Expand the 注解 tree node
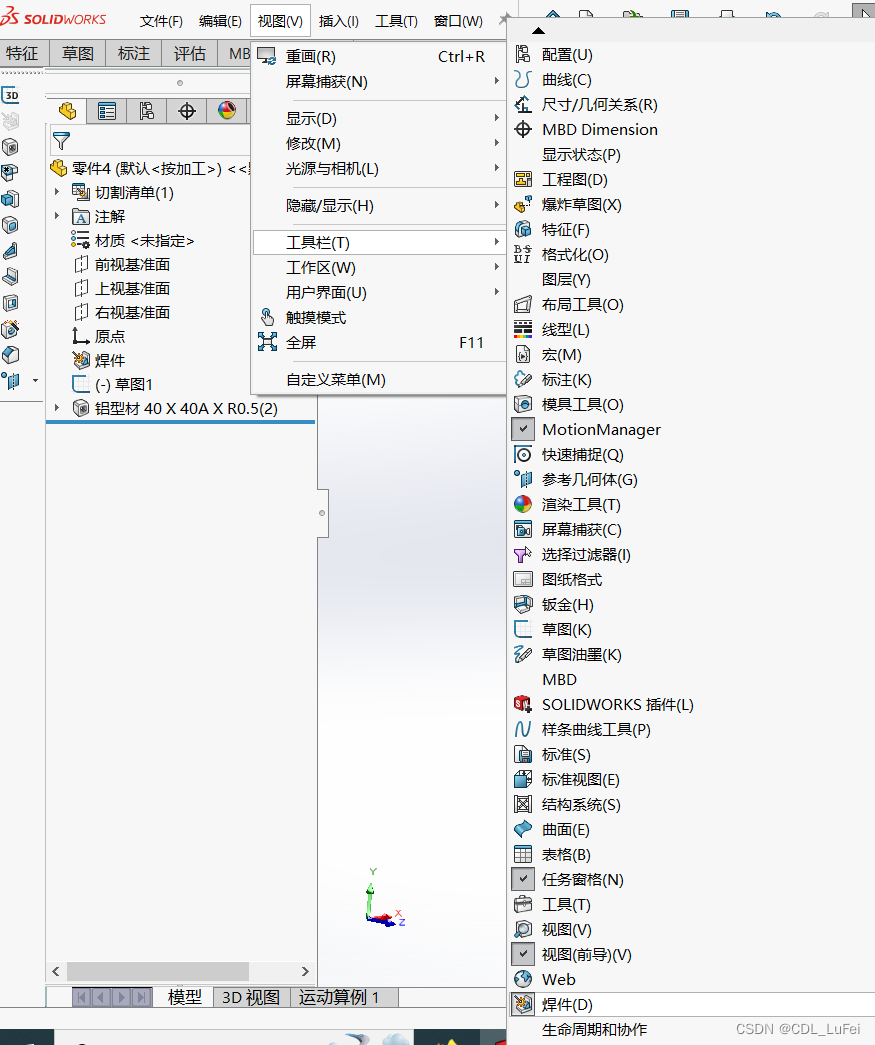Viewport: 875px width, 1045px height. tap(57, 216)
